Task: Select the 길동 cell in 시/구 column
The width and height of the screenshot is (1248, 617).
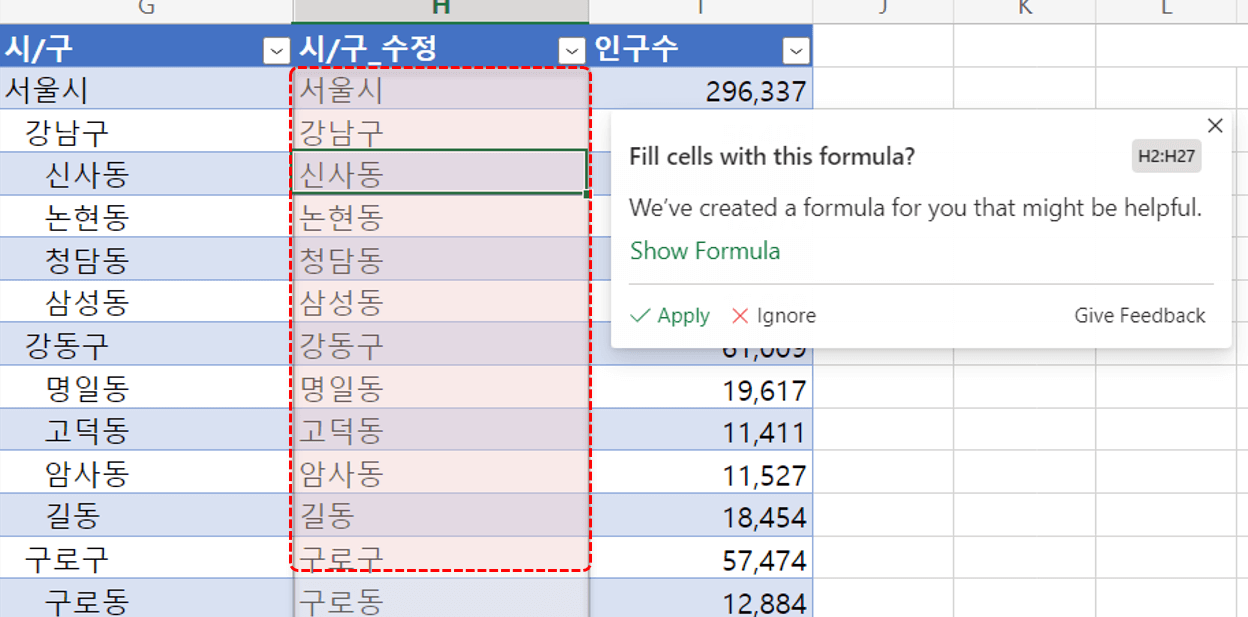Action: tap(146, 516)
